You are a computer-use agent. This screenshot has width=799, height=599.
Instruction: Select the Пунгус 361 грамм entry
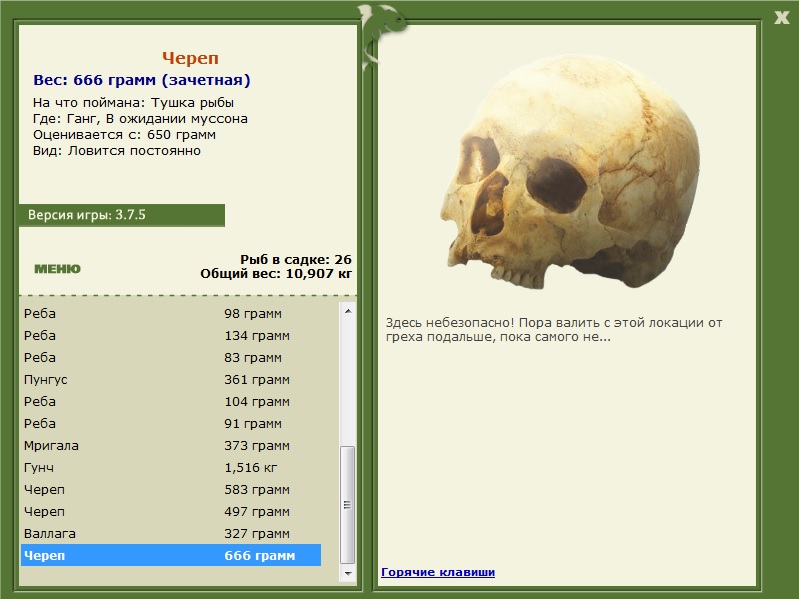(x=170, y=380)
